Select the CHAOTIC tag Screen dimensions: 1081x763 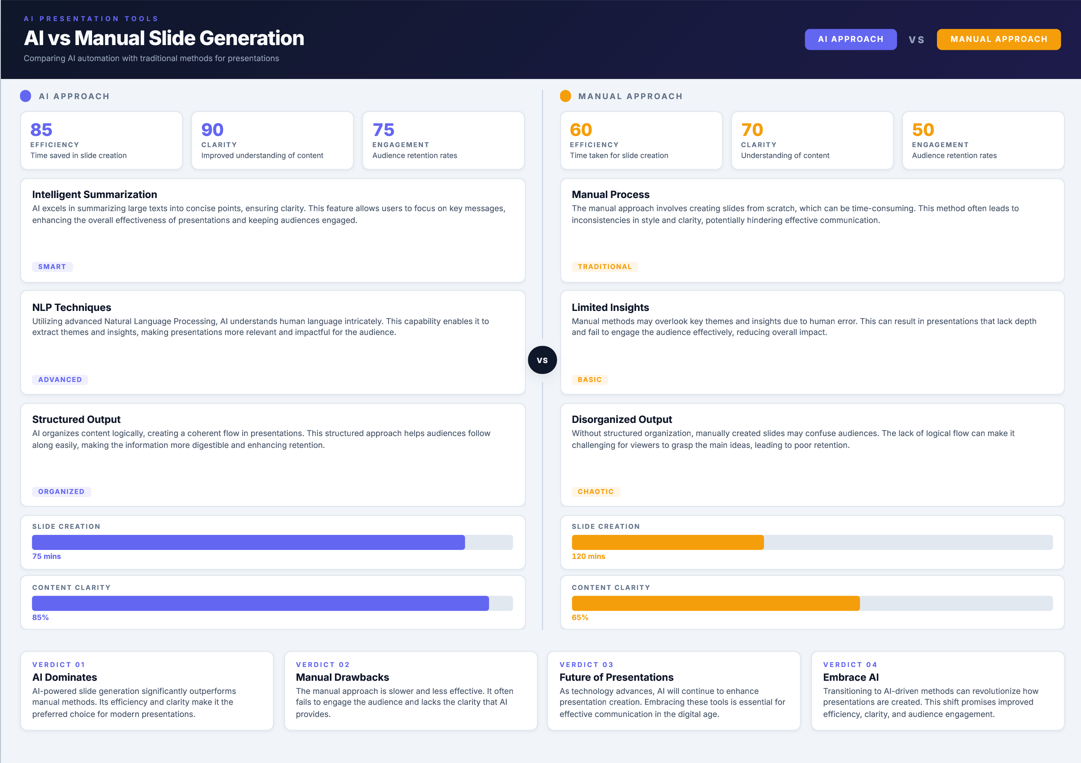(x=596, y=492)
